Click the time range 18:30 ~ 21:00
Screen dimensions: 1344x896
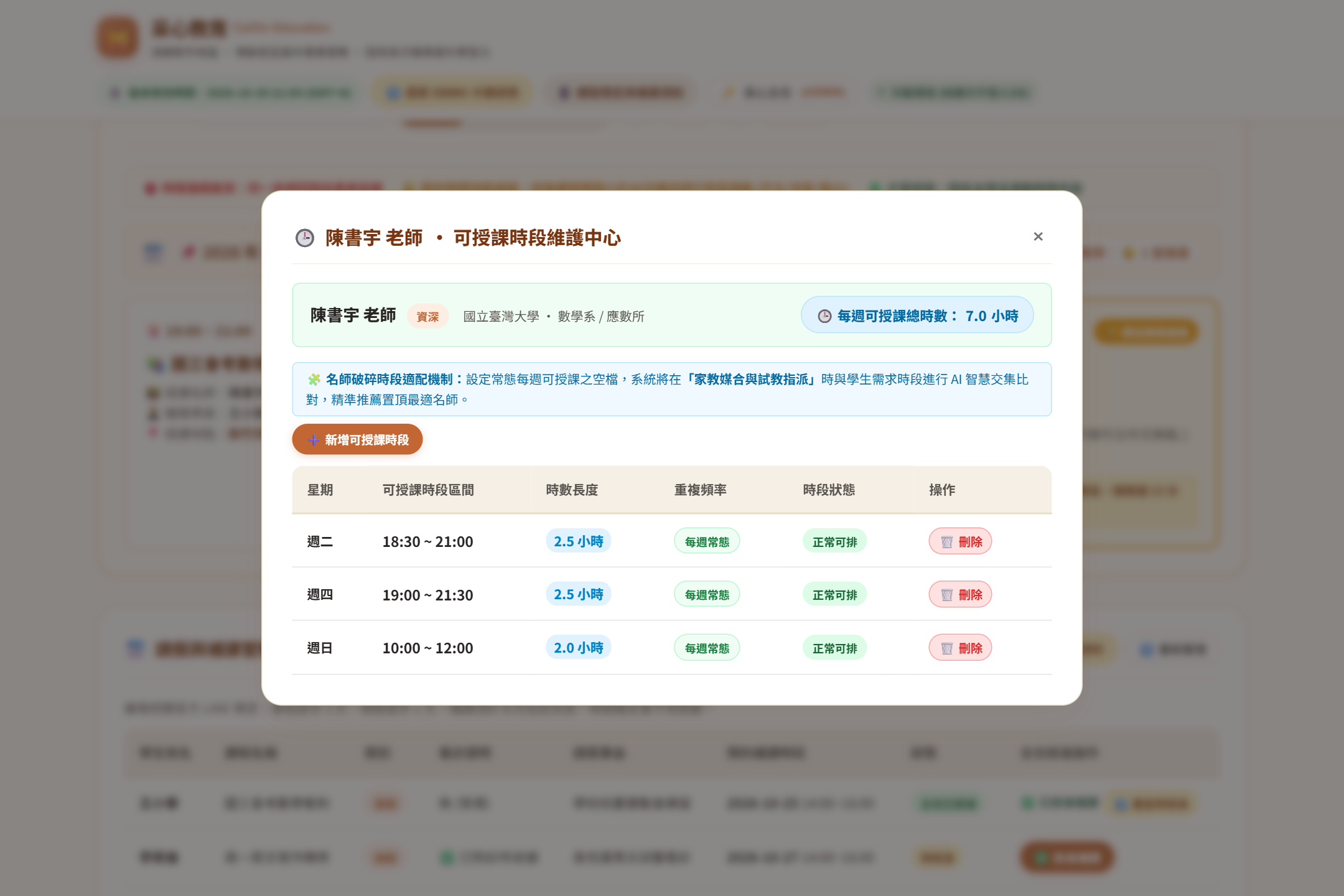(x=427, y=541)
